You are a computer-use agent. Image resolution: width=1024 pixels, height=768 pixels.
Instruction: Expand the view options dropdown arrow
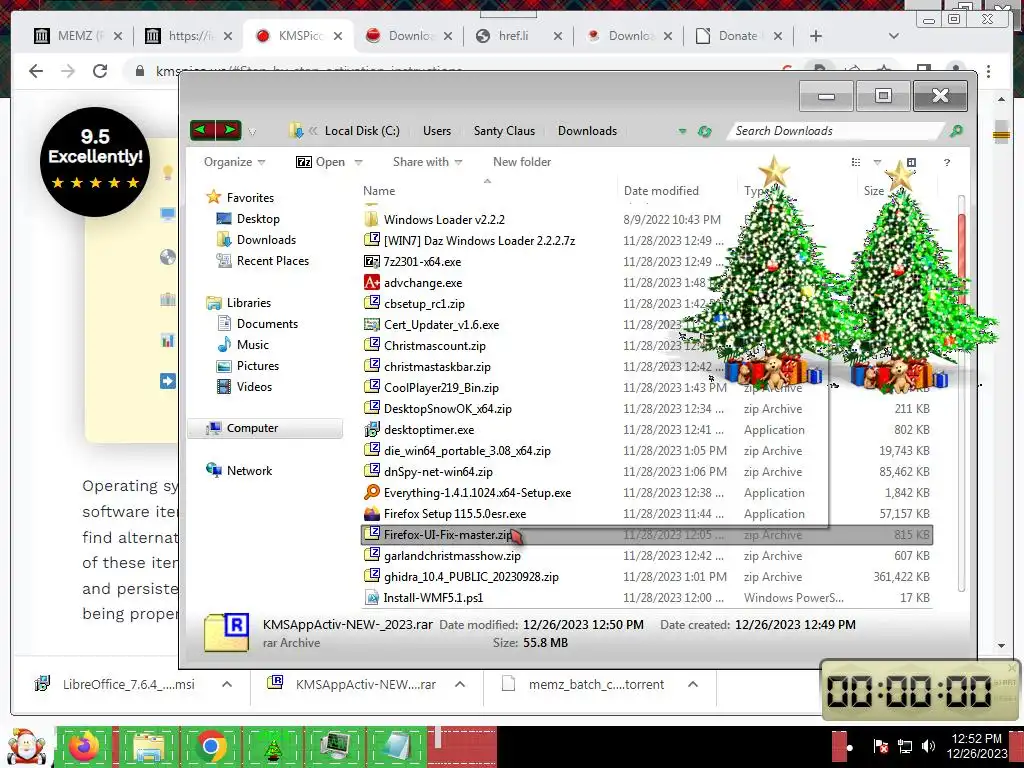877,162
